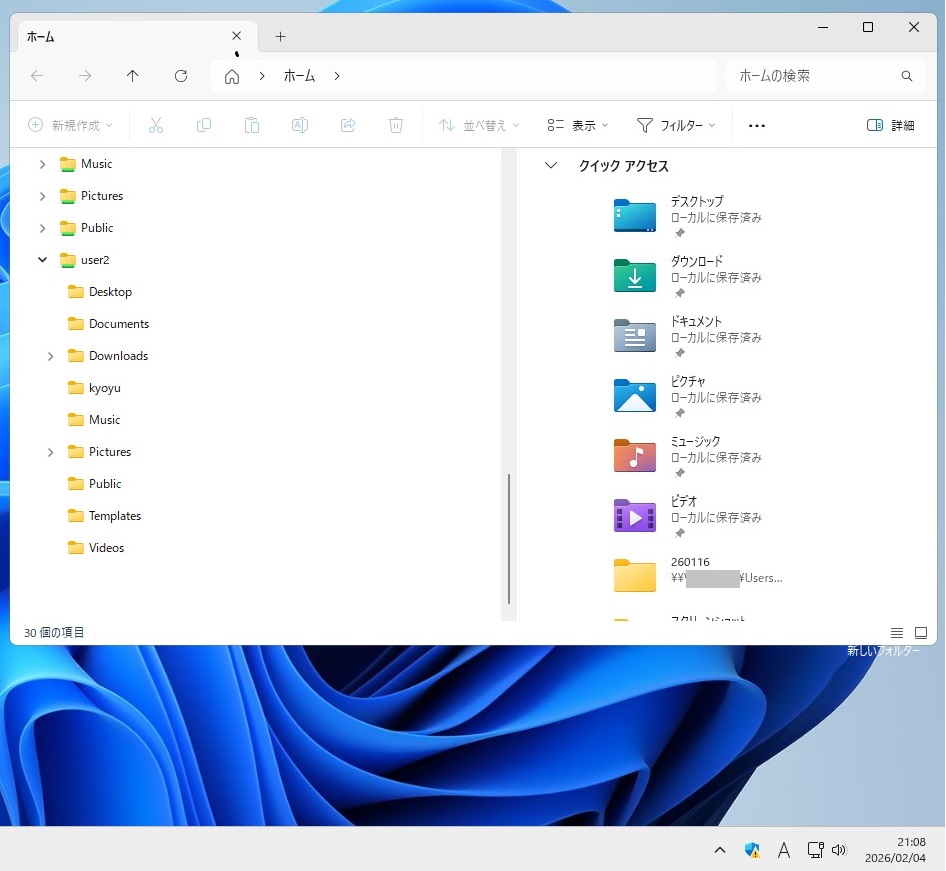This screenshot has height=871, width=946.
Task: Open the ピクチャ folder icon
Action: [635, 396]
